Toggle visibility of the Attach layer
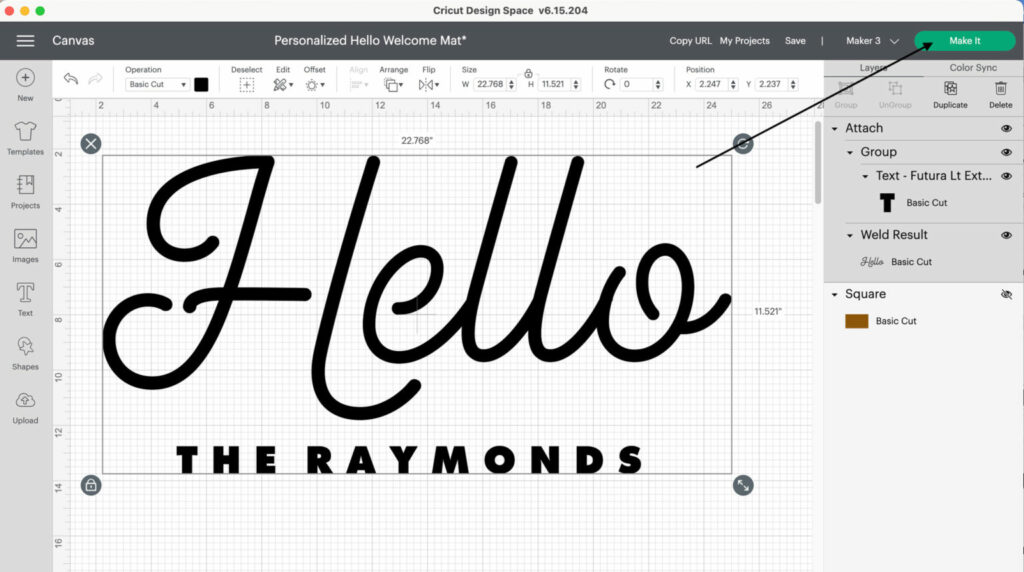 pos(1006,129)
